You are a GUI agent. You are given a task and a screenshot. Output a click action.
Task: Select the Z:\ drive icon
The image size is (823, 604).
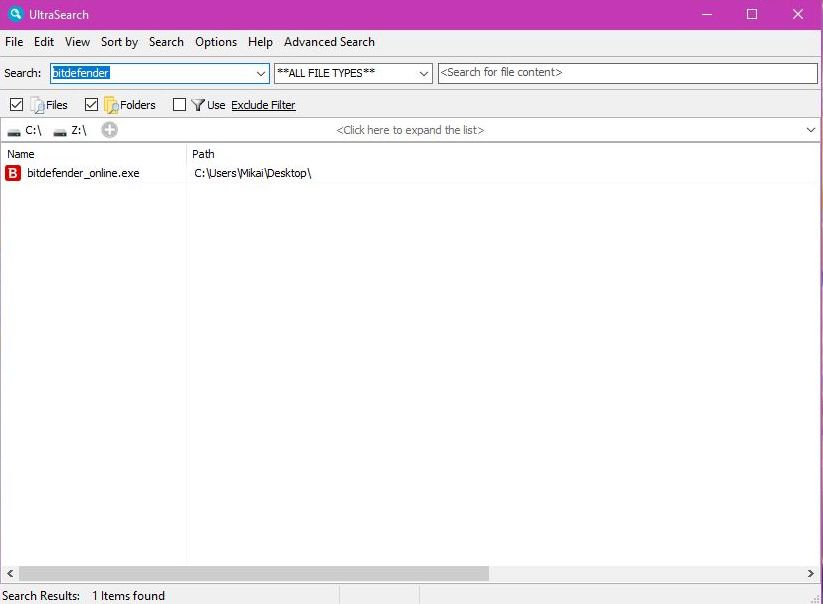click(60, 131)
